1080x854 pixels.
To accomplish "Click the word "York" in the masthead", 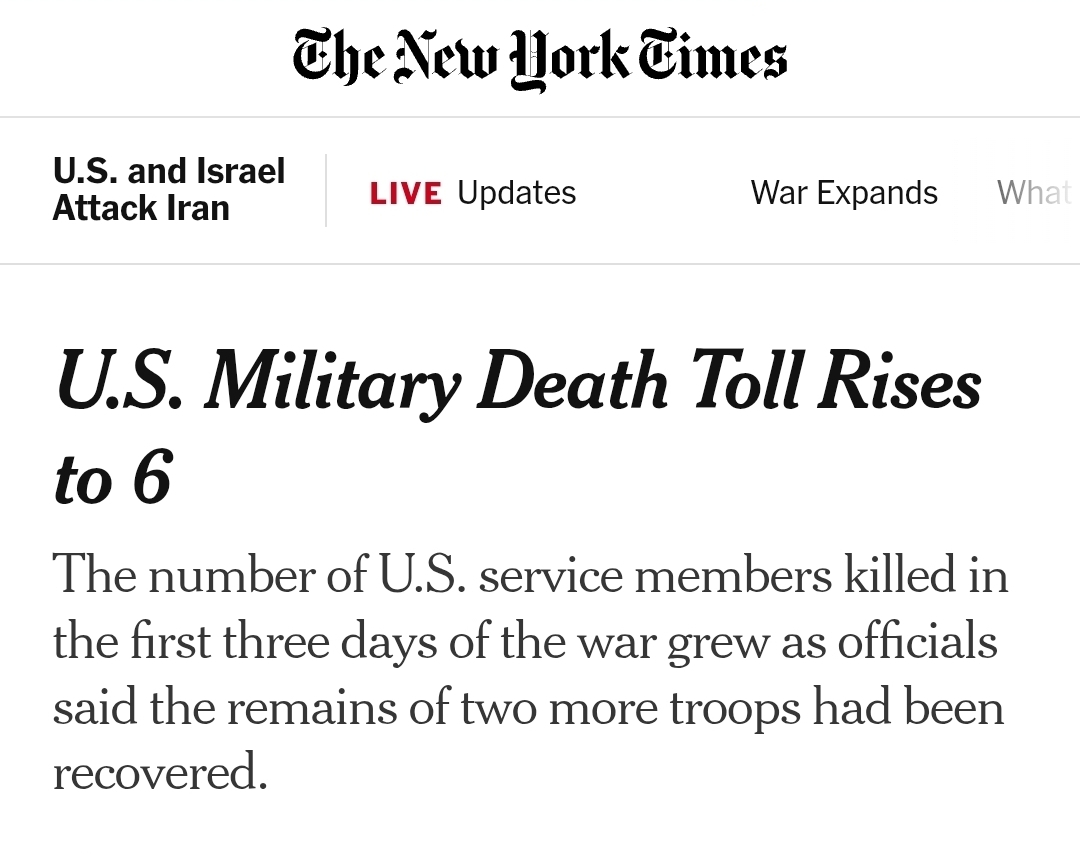I will (571, 60).
